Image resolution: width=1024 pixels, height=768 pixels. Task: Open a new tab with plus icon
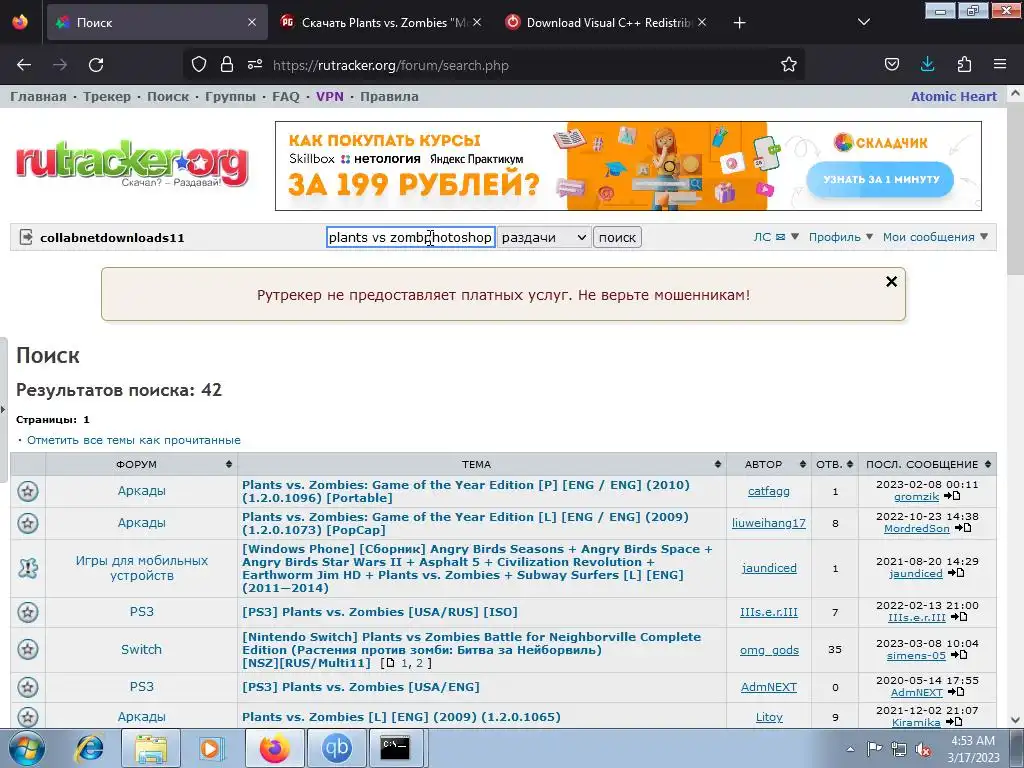point(739,23)
